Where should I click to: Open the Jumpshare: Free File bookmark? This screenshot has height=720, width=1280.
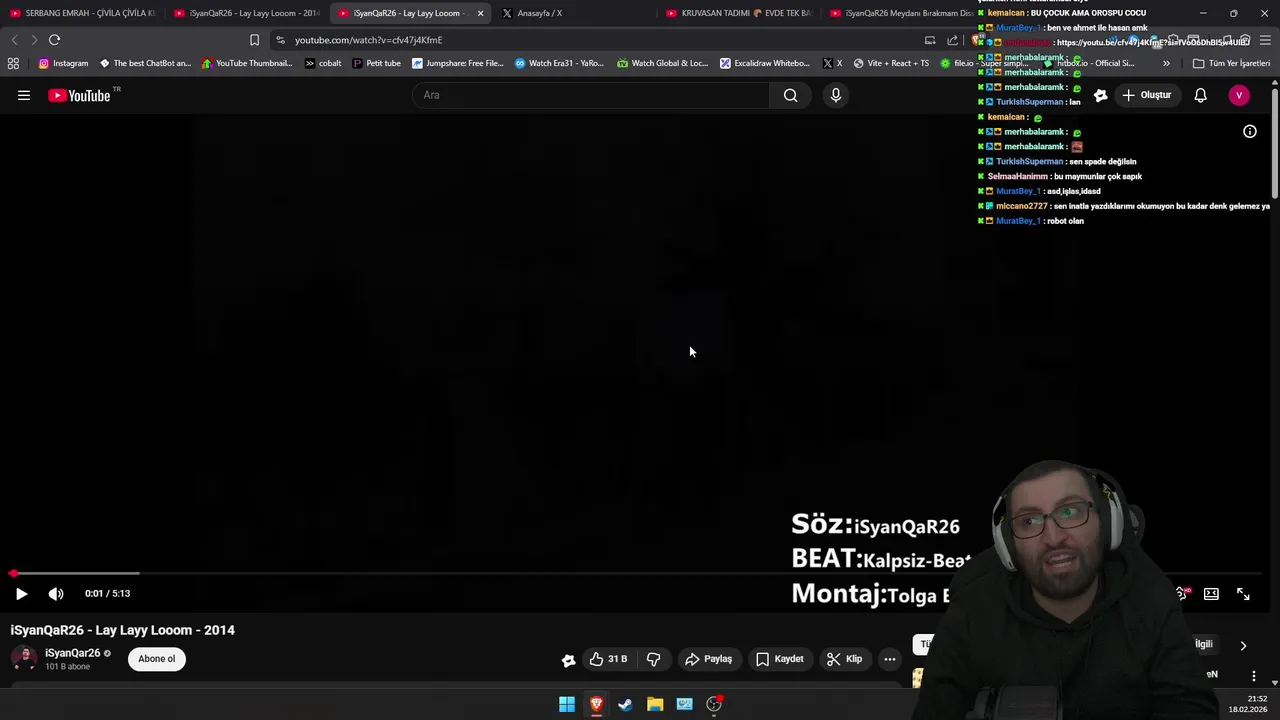[x=457, y=63]
